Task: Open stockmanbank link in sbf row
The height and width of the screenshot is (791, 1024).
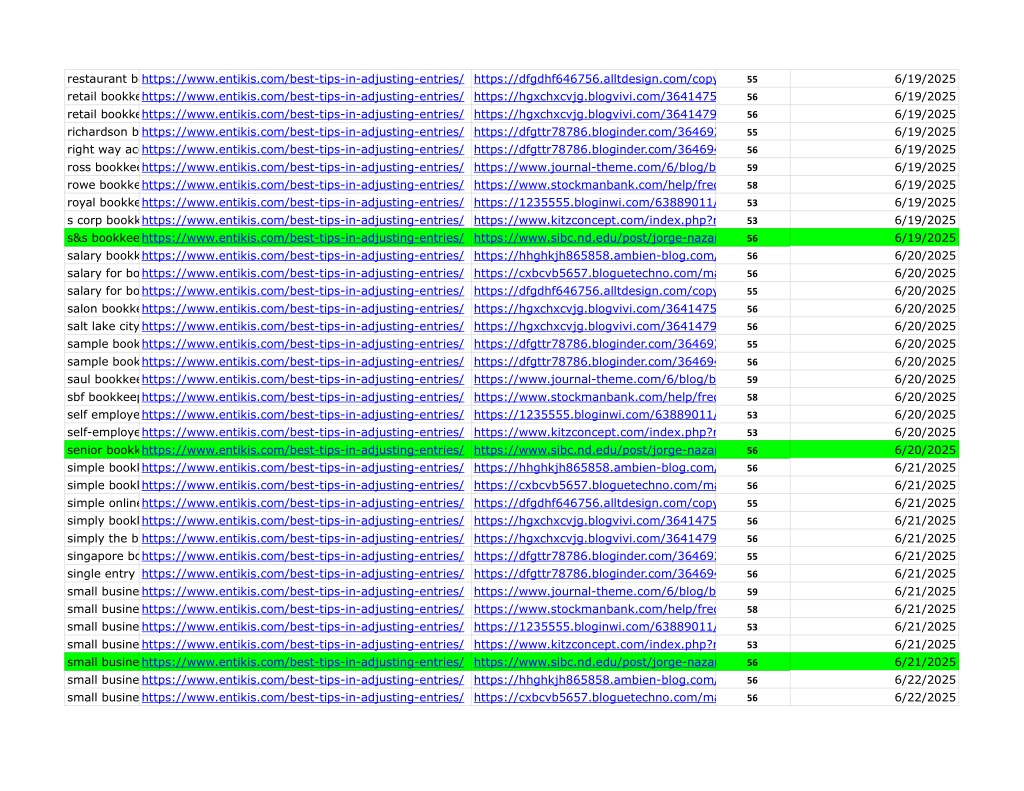Action: 594,396
